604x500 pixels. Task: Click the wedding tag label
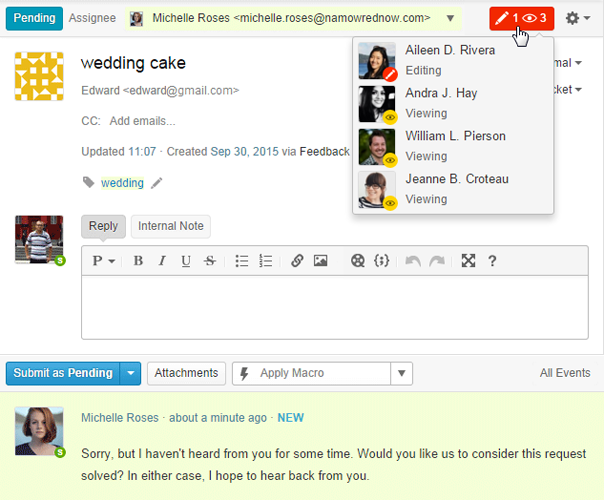(122, 183)
